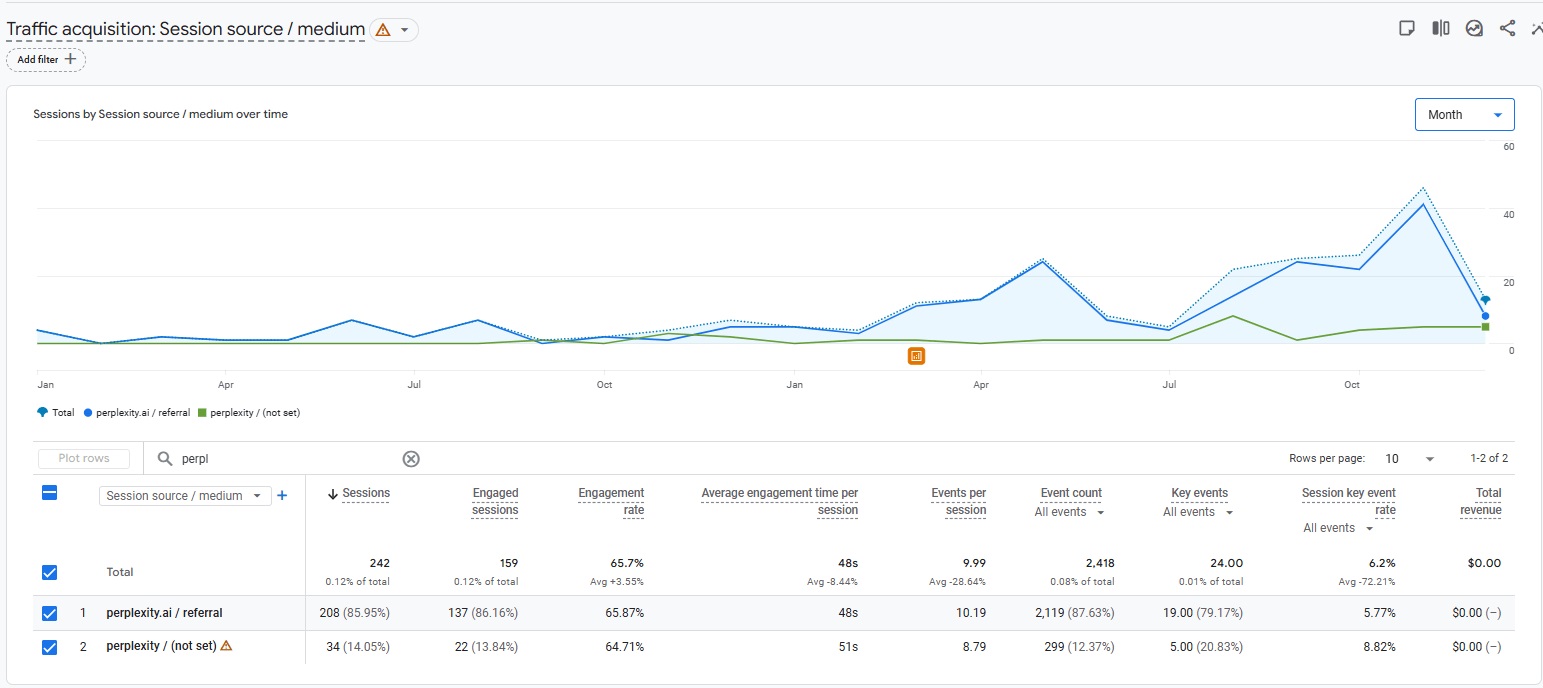Viewport: 1543px width, 688px height.
Task: Click the Add filter button
Action: coord(45,59)
